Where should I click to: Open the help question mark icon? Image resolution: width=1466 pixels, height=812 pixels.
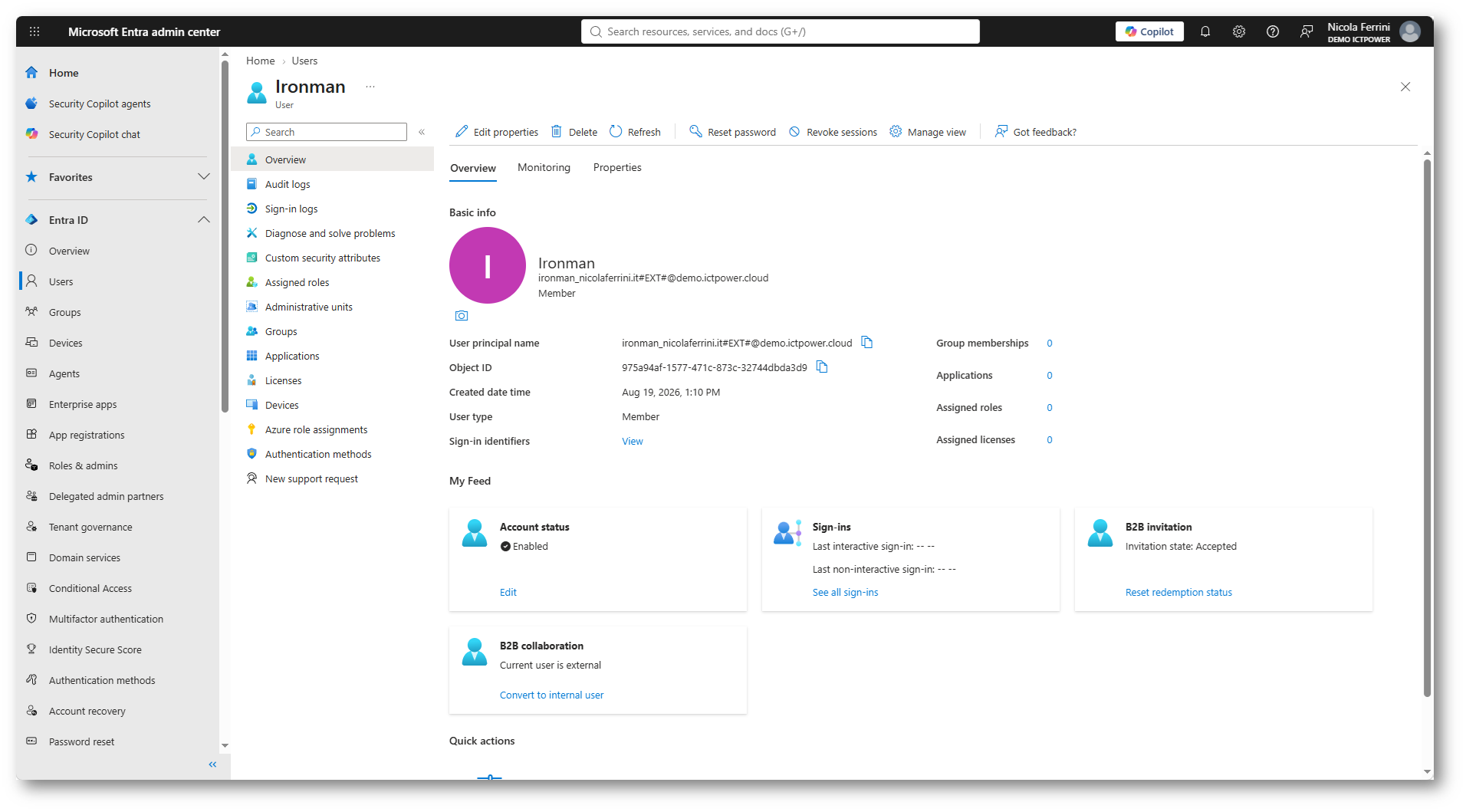pyautogui.click(x=1273, y=31)
